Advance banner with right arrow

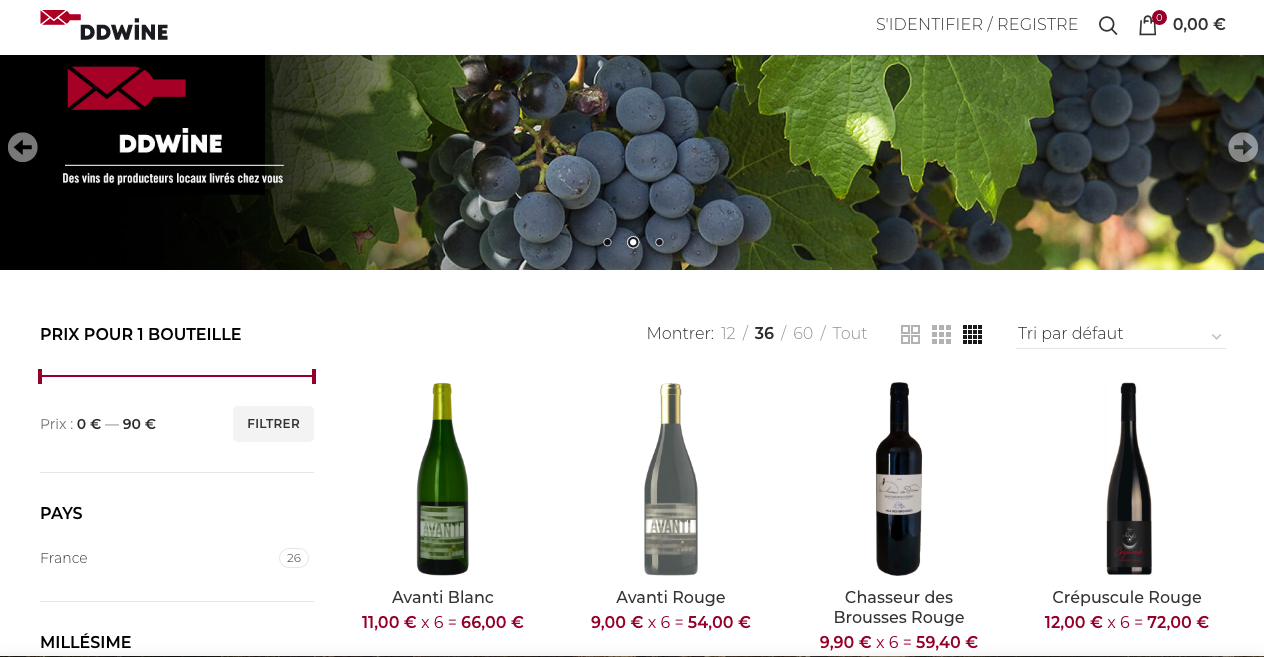pyautogui.click(x=1243, y=147)
